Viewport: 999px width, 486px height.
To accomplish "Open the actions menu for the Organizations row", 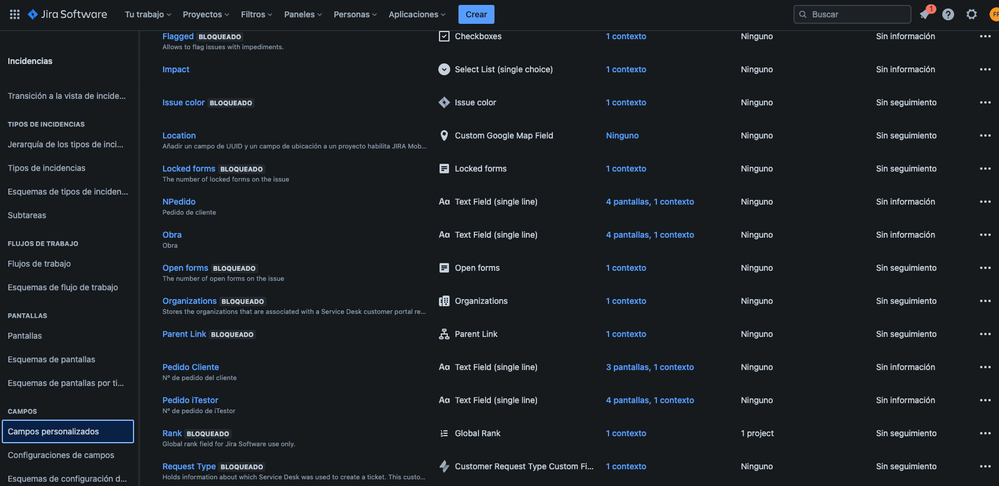I will [x=985, y=301].
